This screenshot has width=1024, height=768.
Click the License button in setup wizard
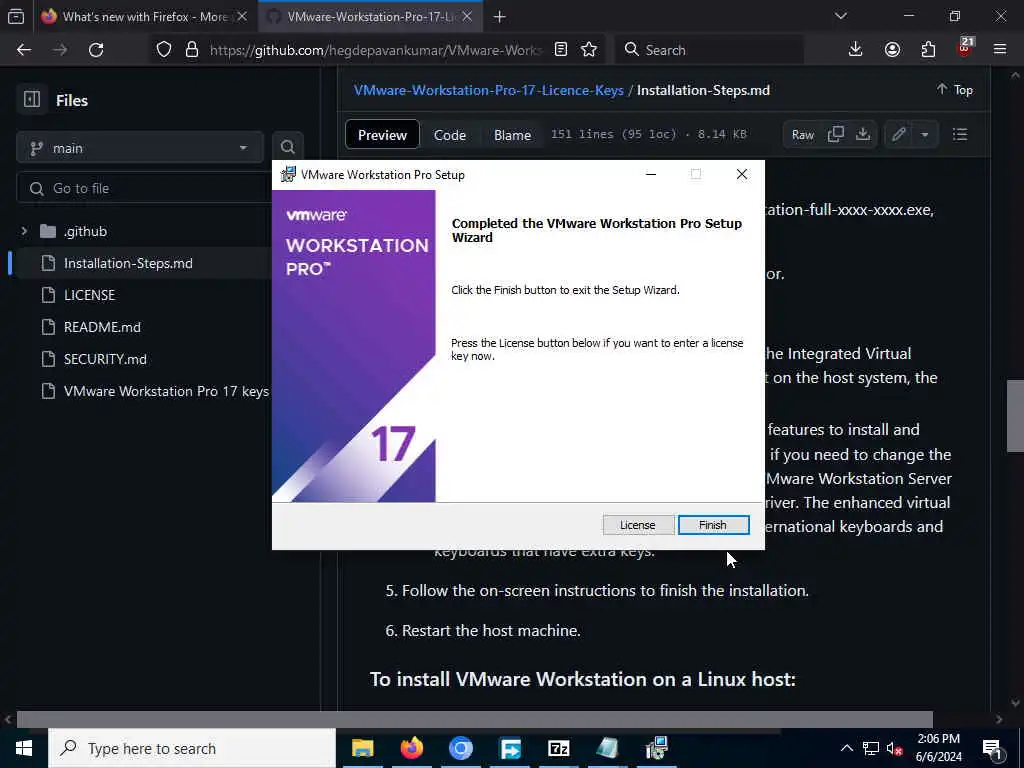tap(637, 524)
